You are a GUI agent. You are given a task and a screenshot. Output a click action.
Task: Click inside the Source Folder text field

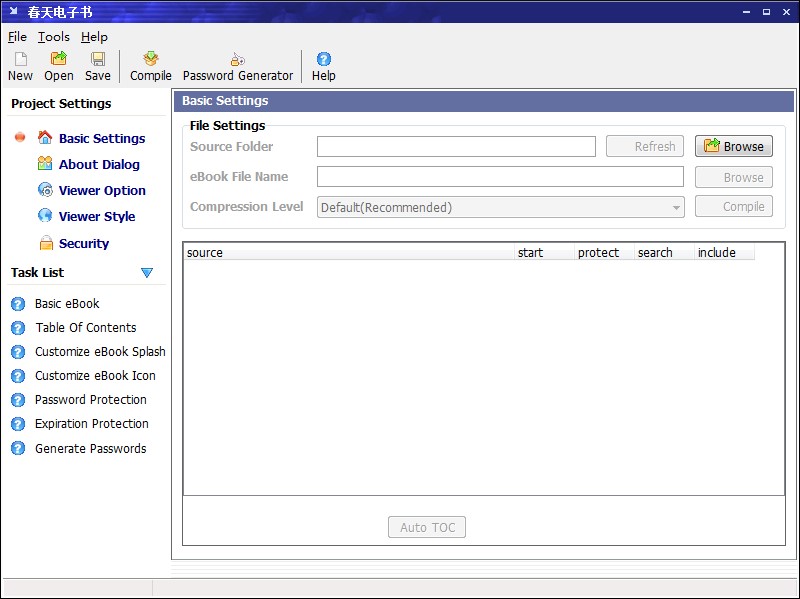456,147
